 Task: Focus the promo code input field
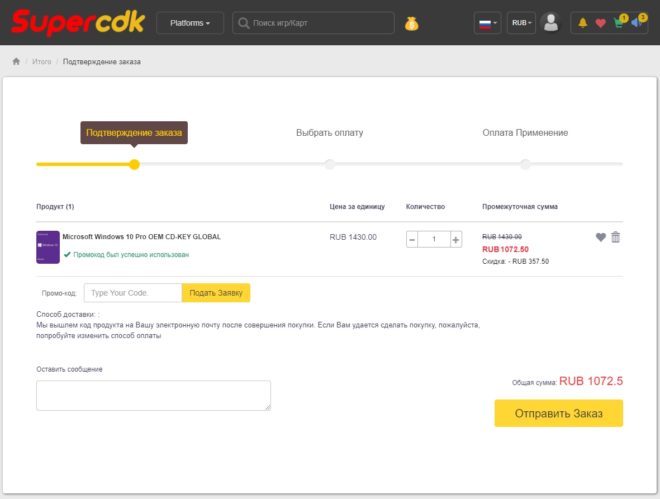pyautogui.click(x=133, y=293)
